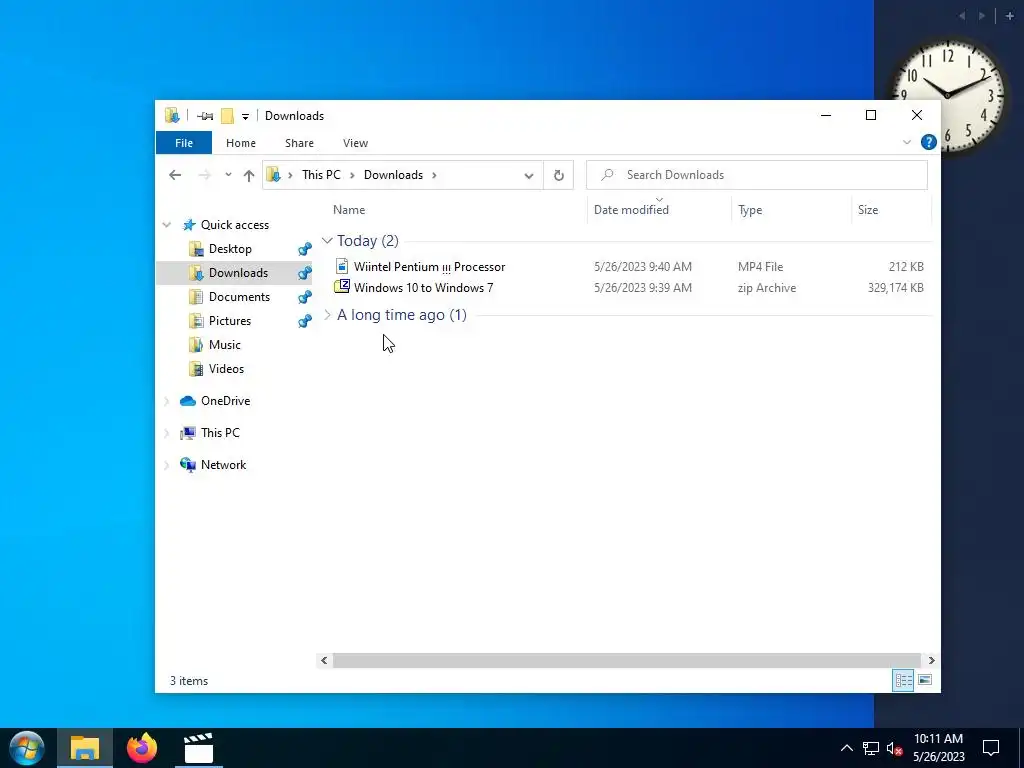Click the Search Downloads field
1024x768 pixels.
click(x=756, y=175)
